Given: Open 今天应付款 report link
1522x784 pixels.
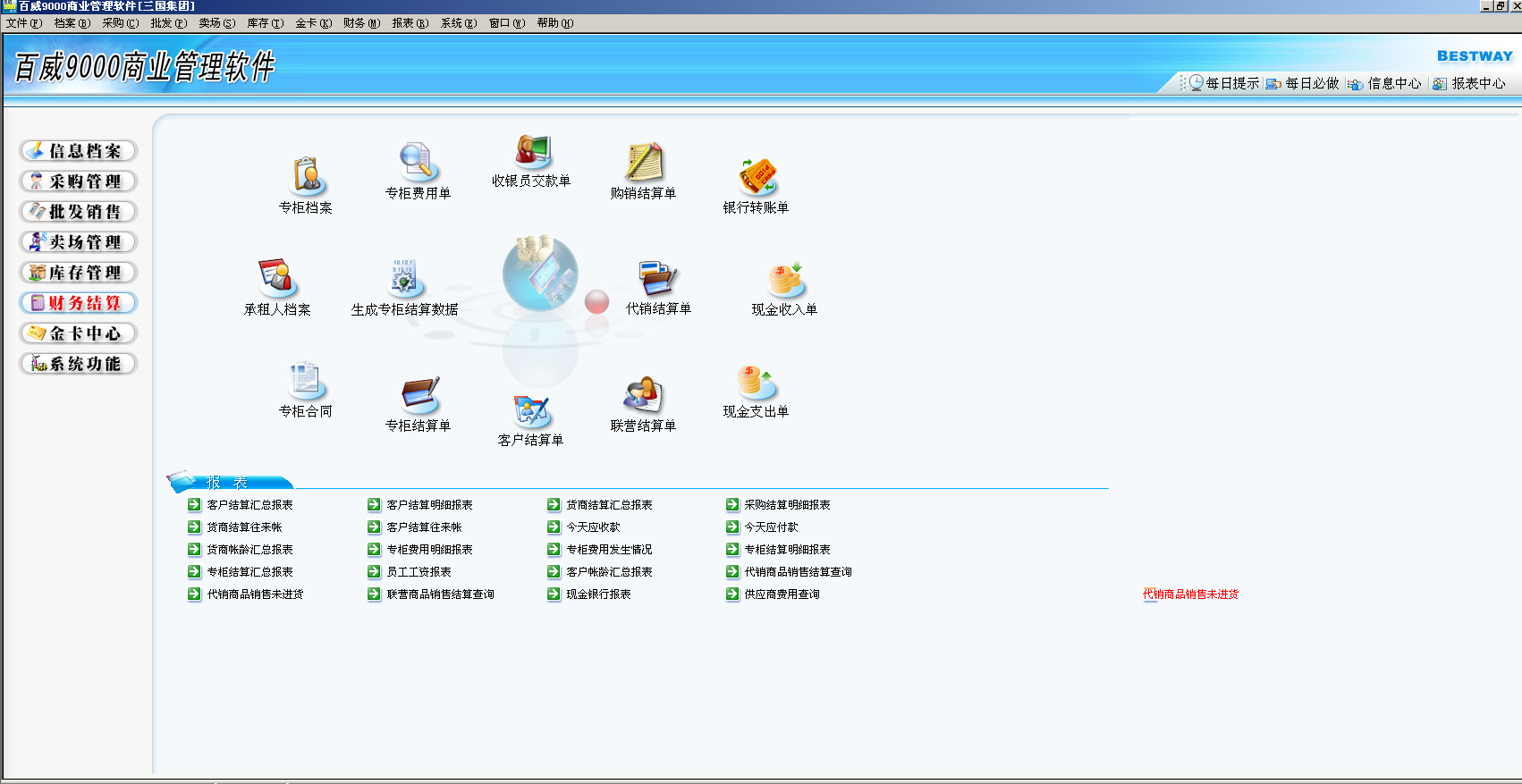Looking at the screenshot, I should [x=772, y=527].
